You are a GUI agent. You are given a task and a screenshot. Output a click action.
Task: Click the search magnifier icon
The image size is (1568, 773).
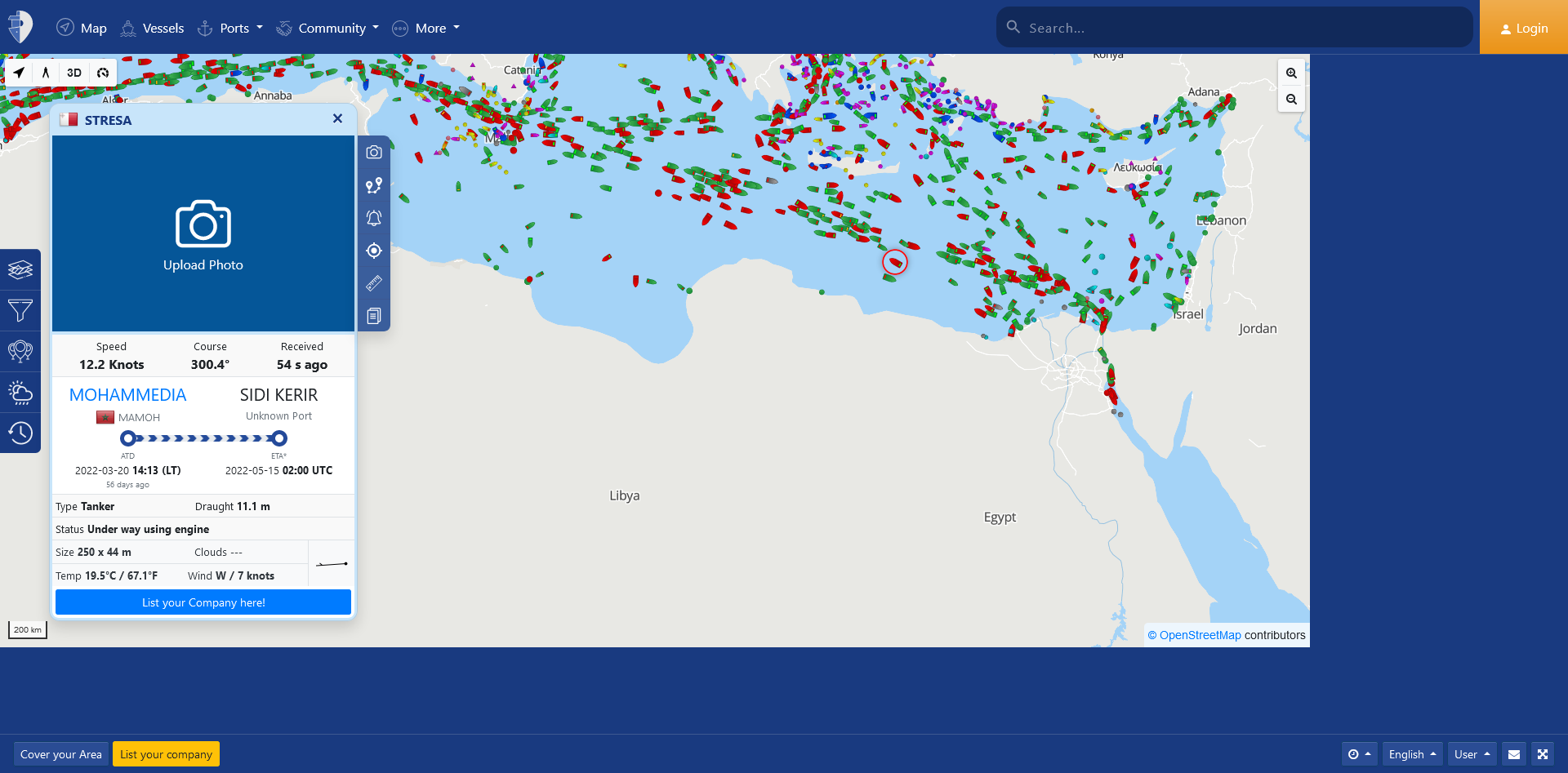(x=1013, y=27)
